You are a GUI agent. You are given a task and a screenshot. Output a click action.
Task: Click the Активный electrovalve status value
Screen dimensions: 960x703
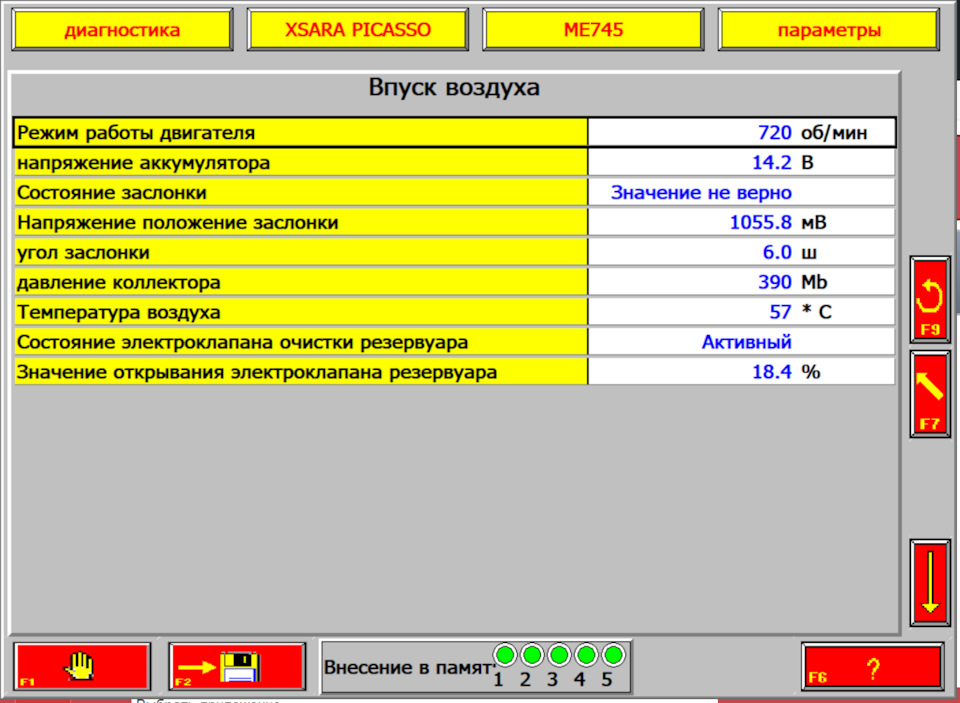coord(741,341)
